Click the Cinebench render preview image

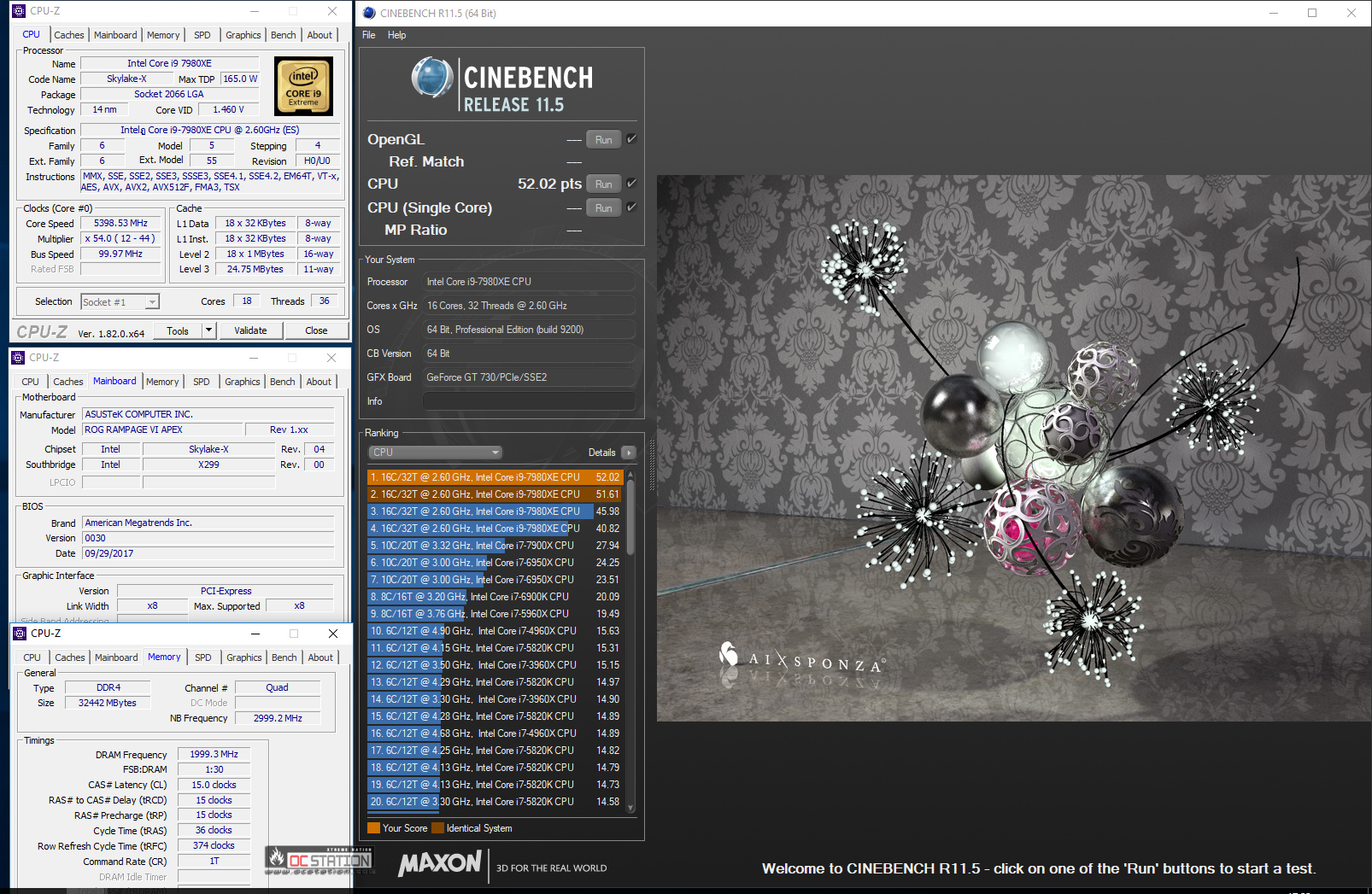[x=1014, y=448]
